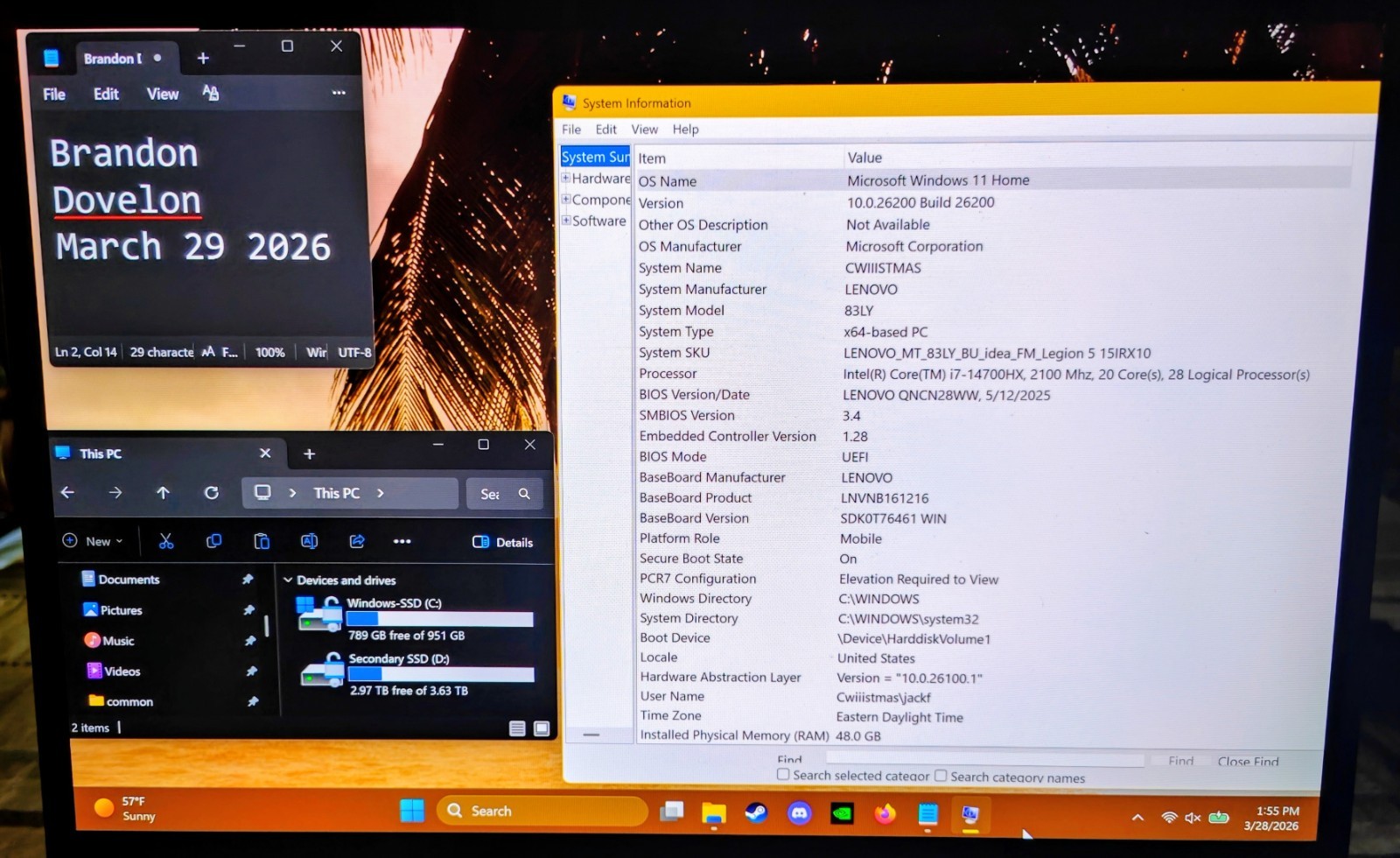Open the NVIDIA app on the taskbar
This screenshot has width=1400, height=858.
pos(842,813)
